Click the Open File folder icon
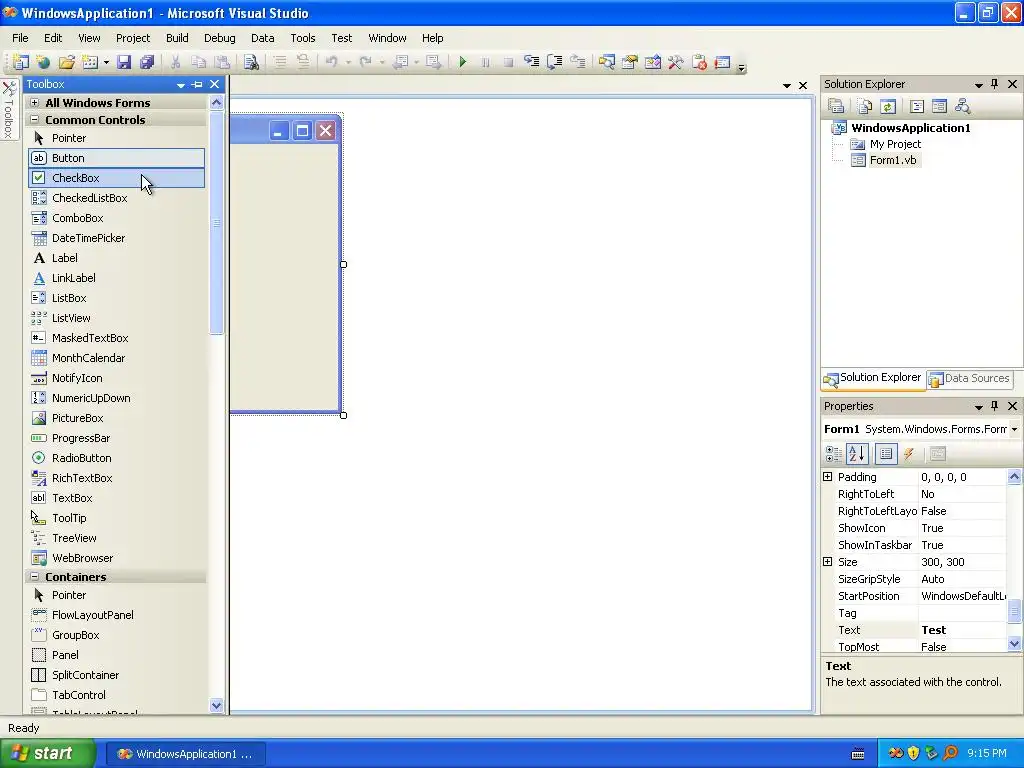Screen dimensions: 1024x768 pos(67,62)
